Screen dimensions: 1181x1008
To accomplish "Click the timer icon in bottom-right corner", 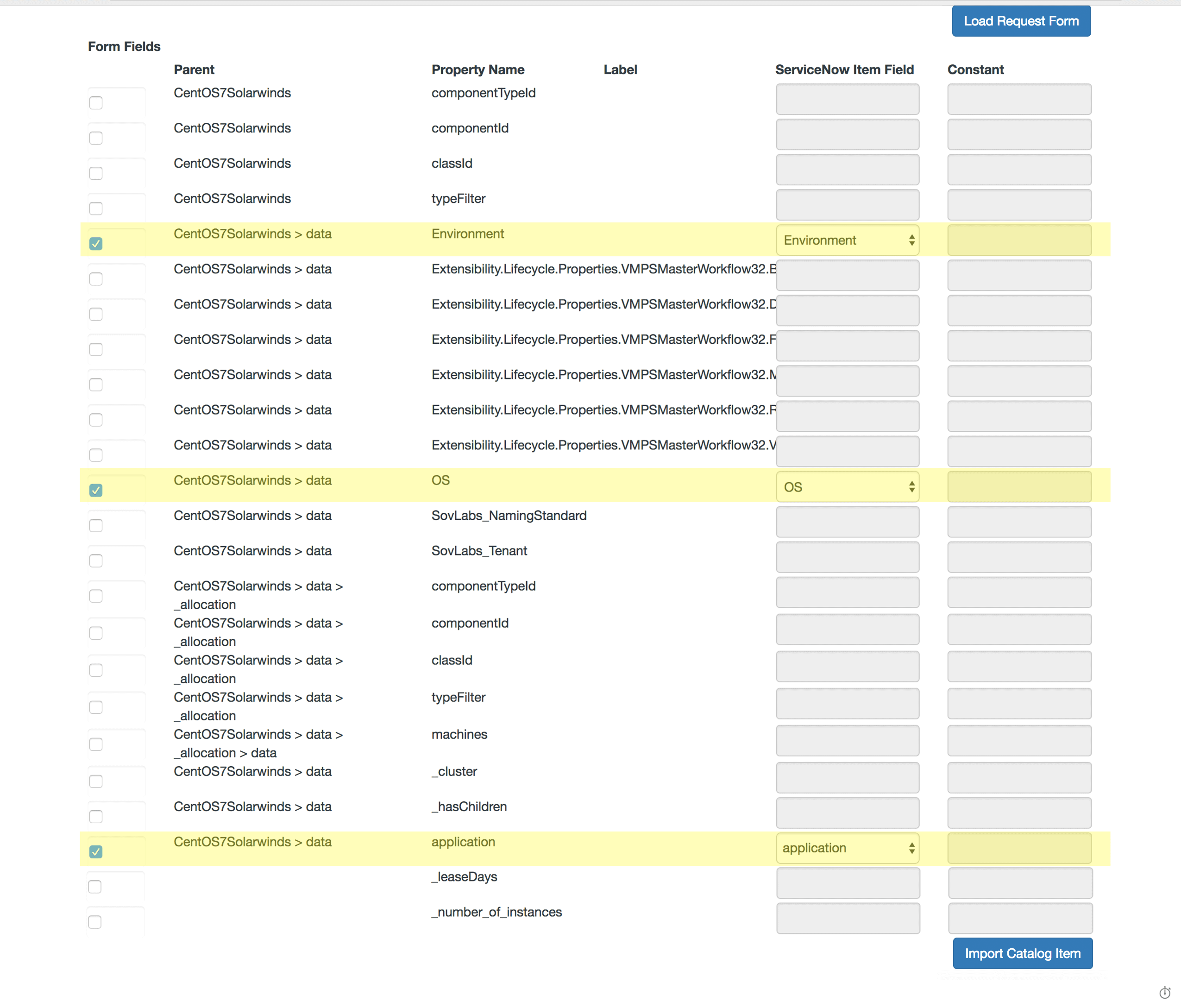I will pos(1164,993).
